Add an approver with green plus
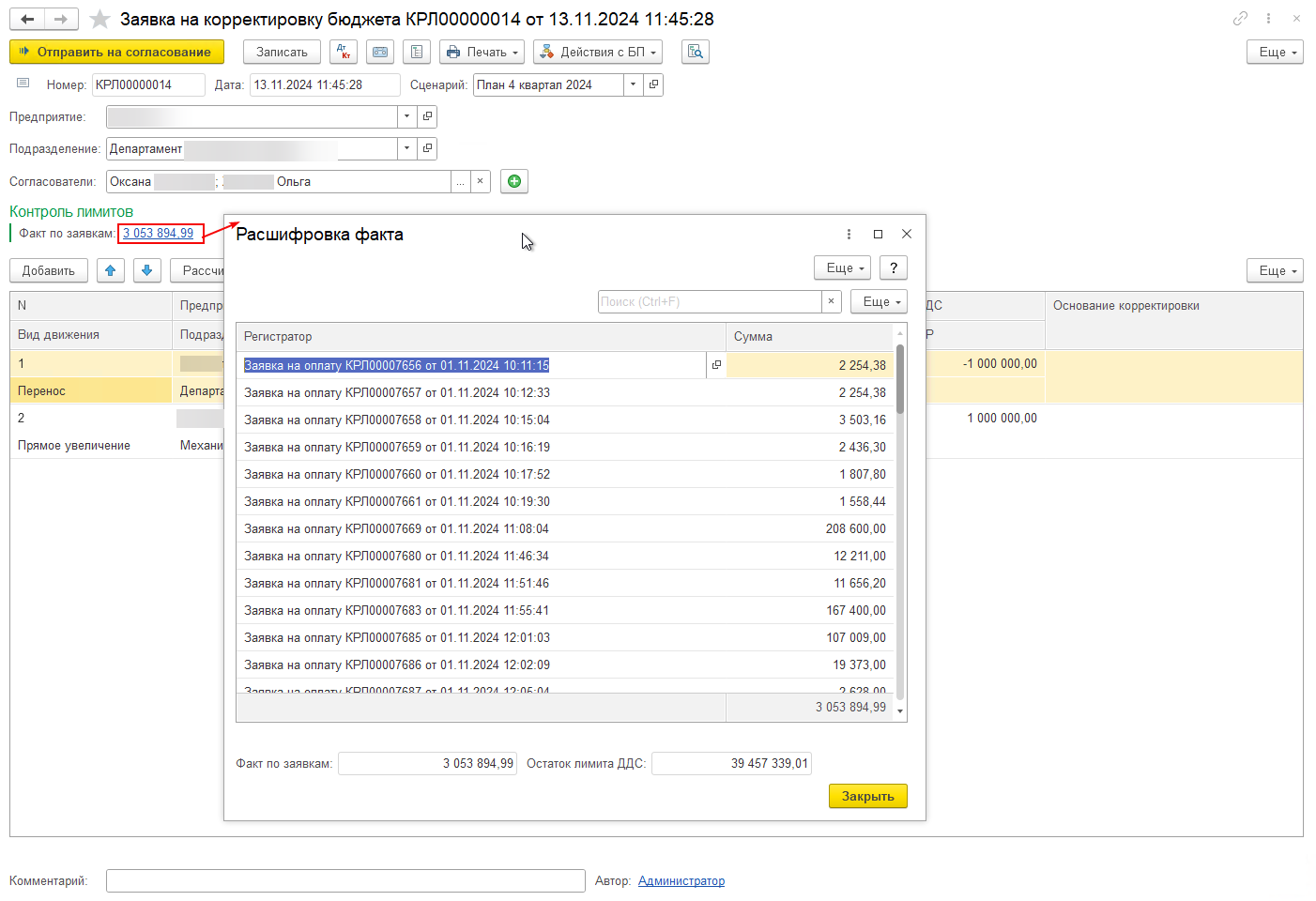The image size is (1316, 901). click(514, 181)
